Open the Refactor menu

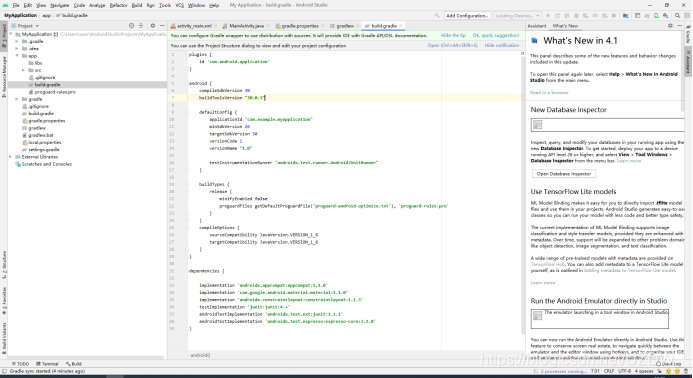pyautogui.click(x=118, y=5)
